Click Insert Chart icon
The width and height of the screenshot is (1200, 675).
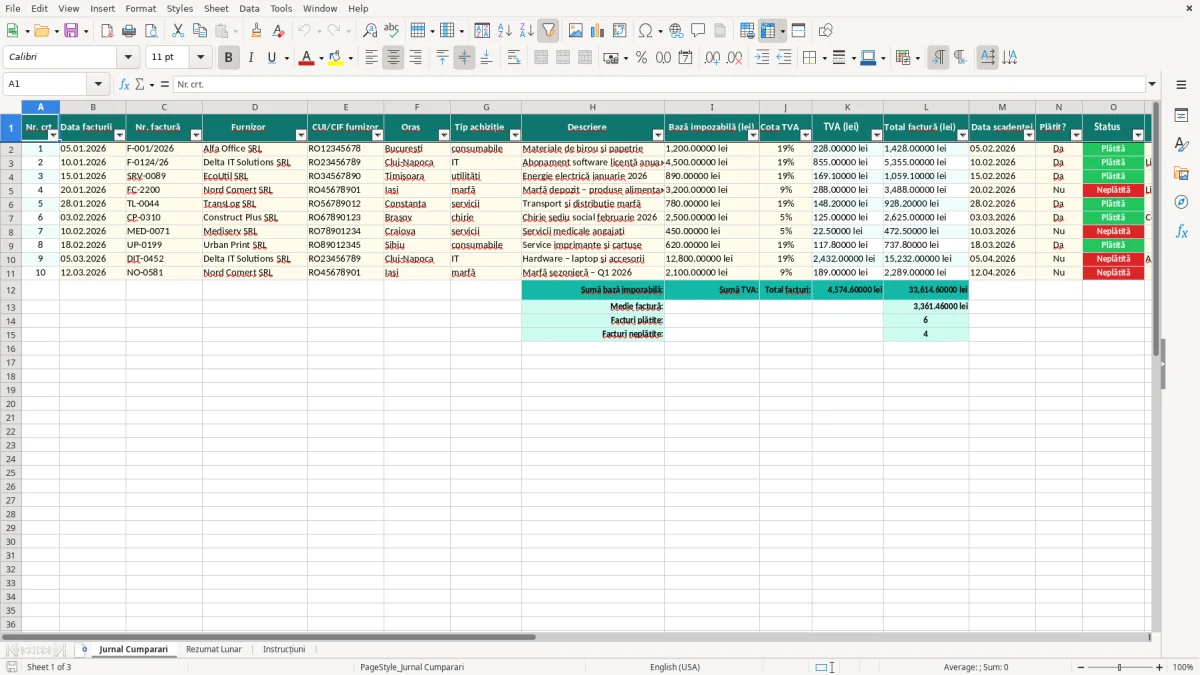click(598, 31)
